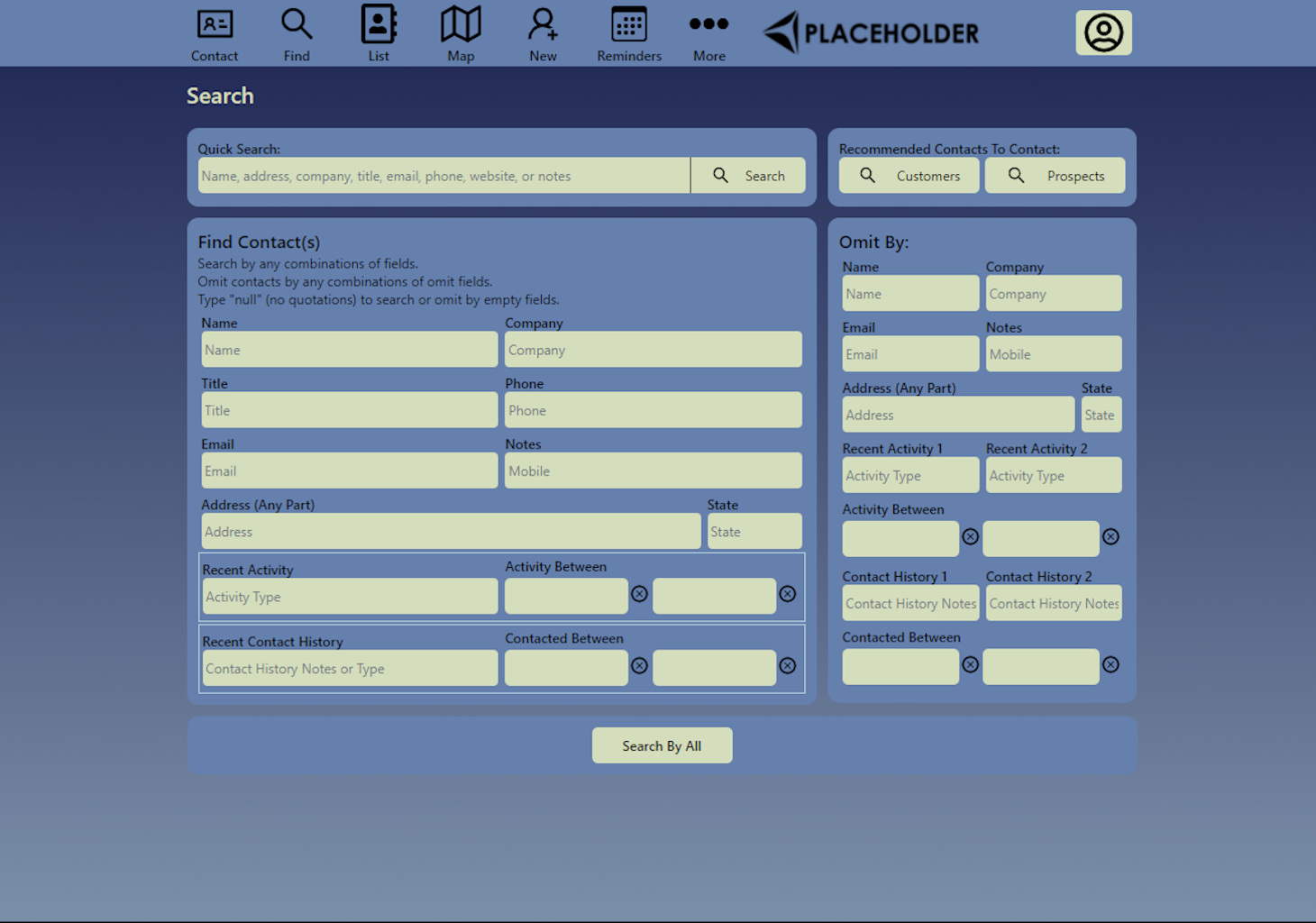
Task: Click the Quick Search button
Action: point(748,176)
